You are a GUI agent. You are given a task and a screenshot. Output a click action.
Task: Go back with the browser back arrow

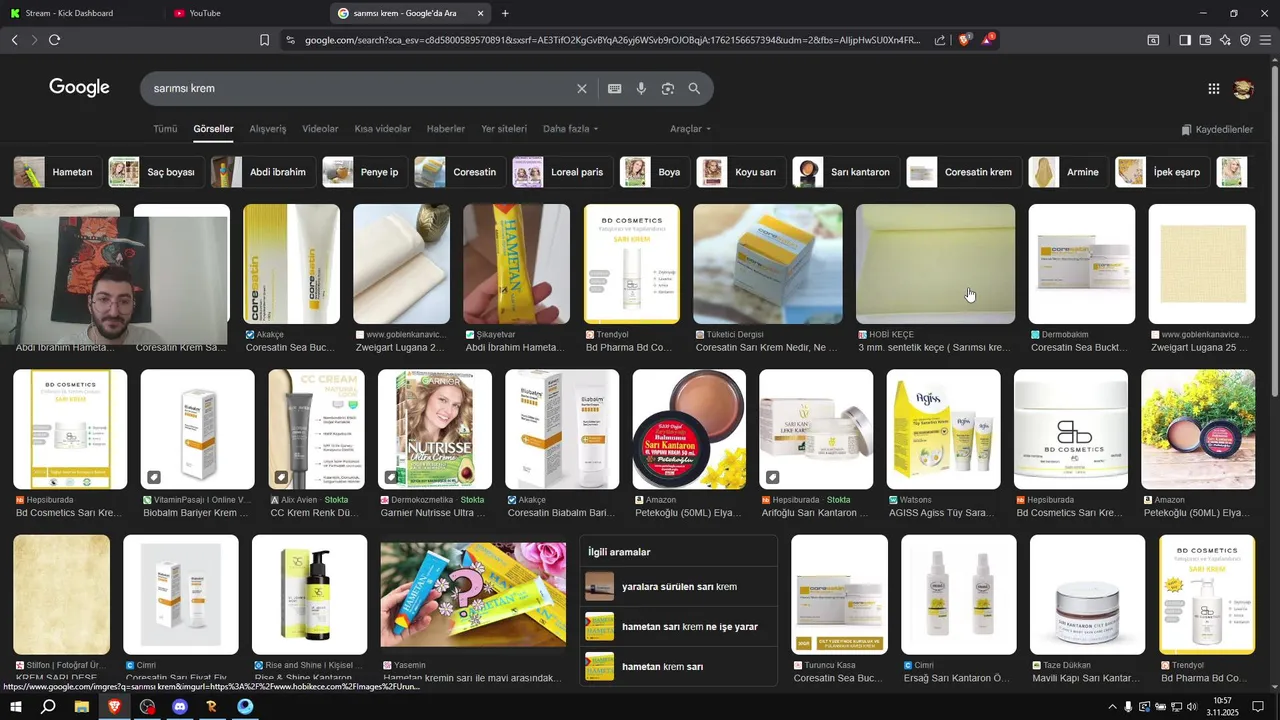coord(14,40)
